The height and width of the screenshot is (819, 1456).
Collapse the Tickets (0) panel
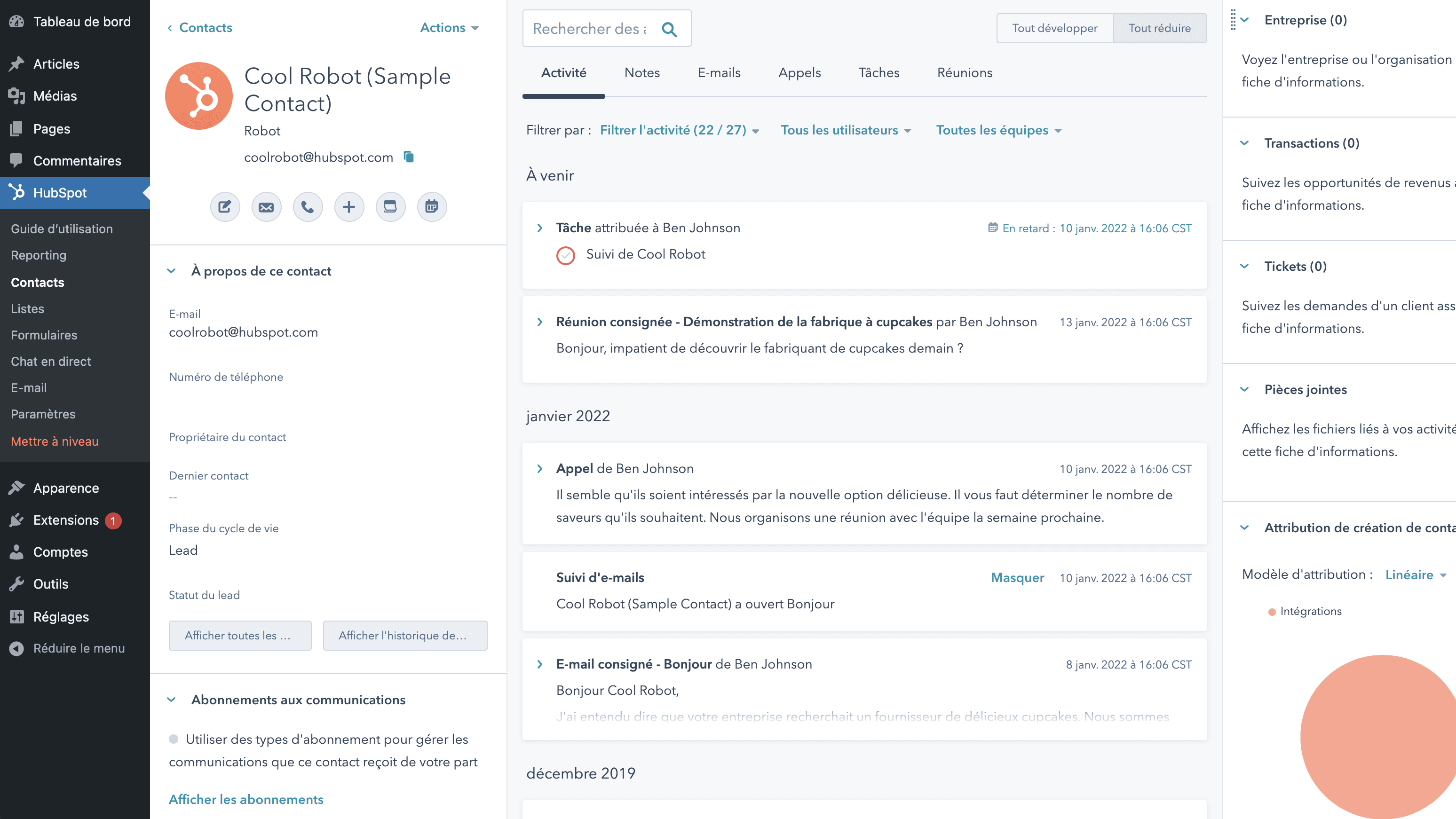click(x=1245, y=266)
